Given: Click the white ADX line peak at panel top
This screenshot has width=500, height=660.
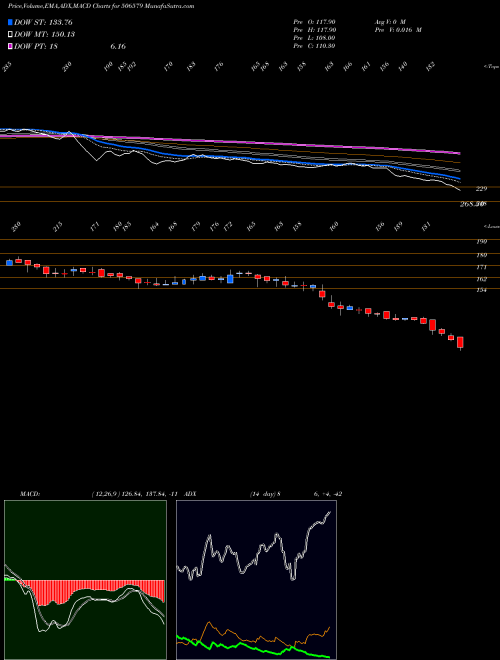Looking at the screenshot, I should pyautogui.click(x=328, y=513).
